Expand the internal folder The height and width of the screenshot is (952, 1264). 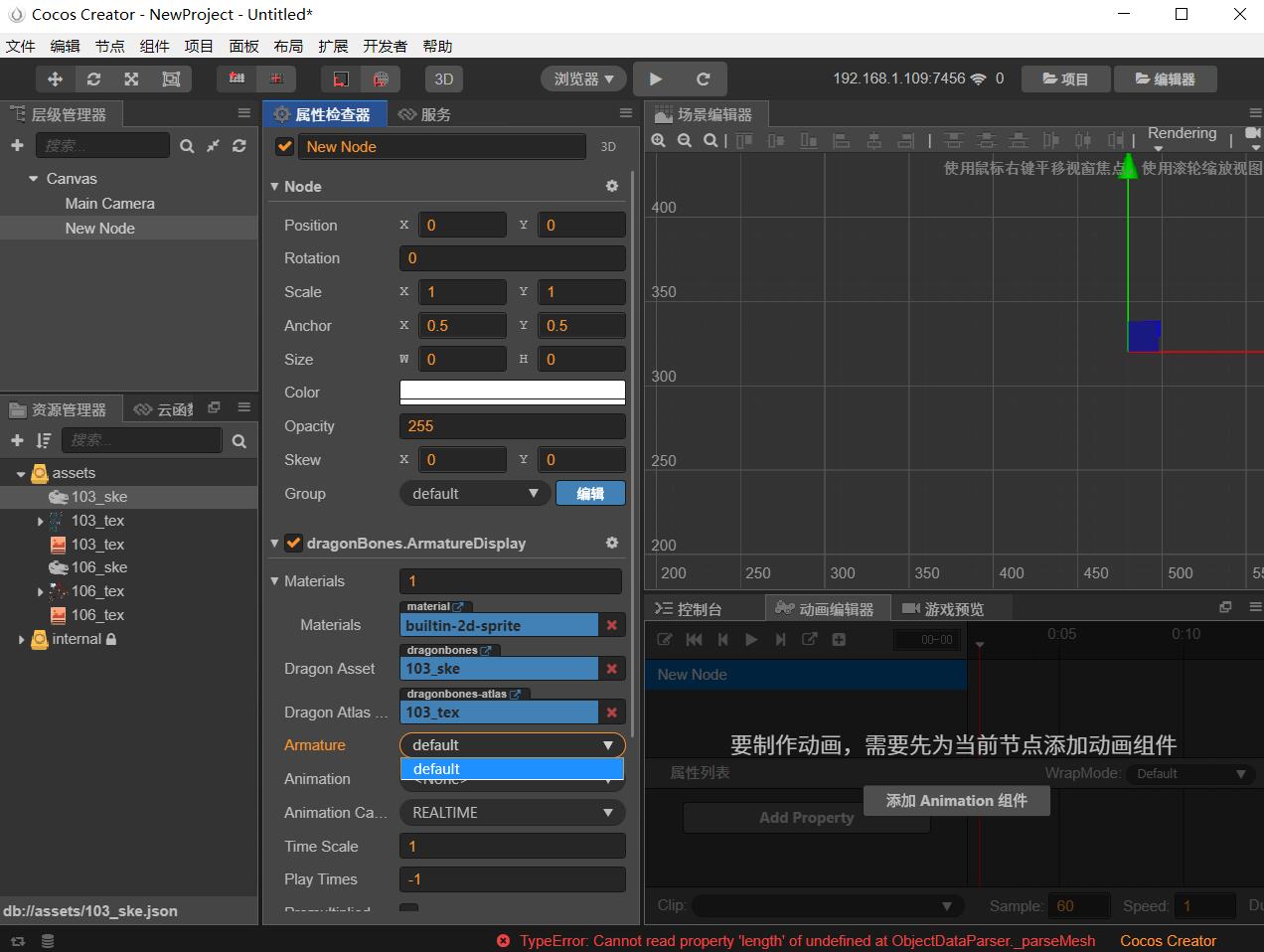[21, 640]
